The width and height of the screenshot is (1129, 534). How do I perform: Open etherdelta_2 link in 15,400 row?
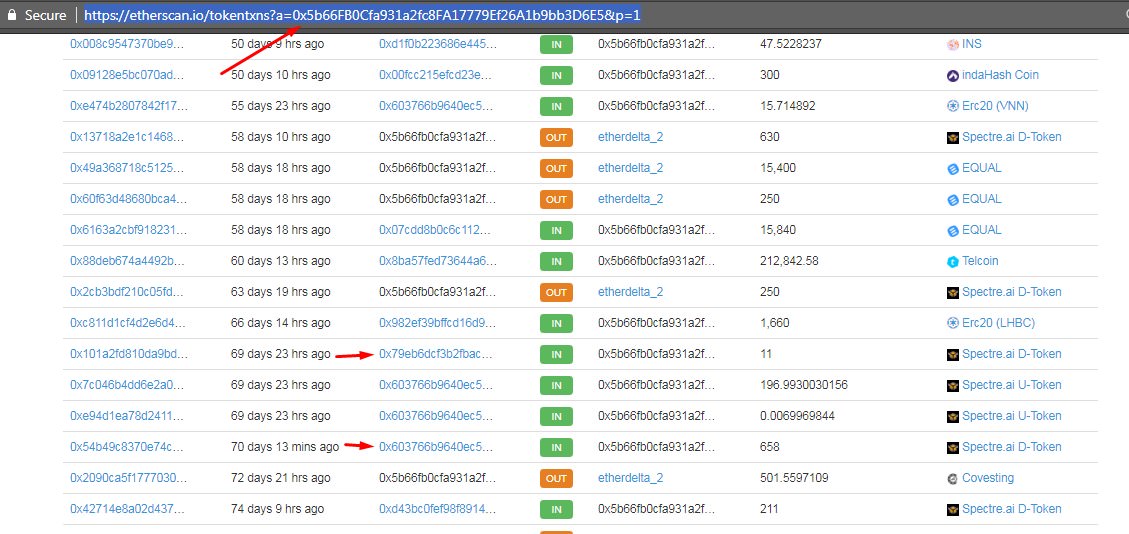tap(631, 168)
